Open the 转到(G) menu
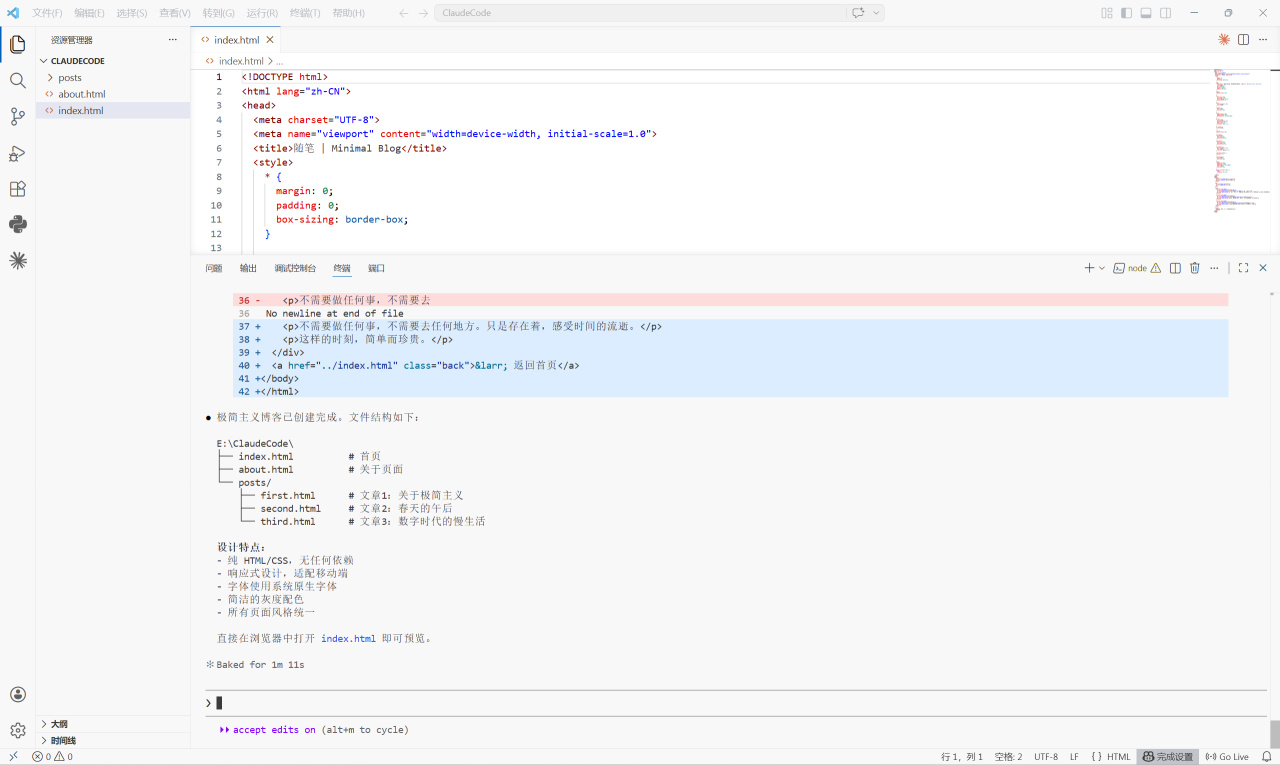The width and height of the screenshot is (1280, 765). pos(218,13)
